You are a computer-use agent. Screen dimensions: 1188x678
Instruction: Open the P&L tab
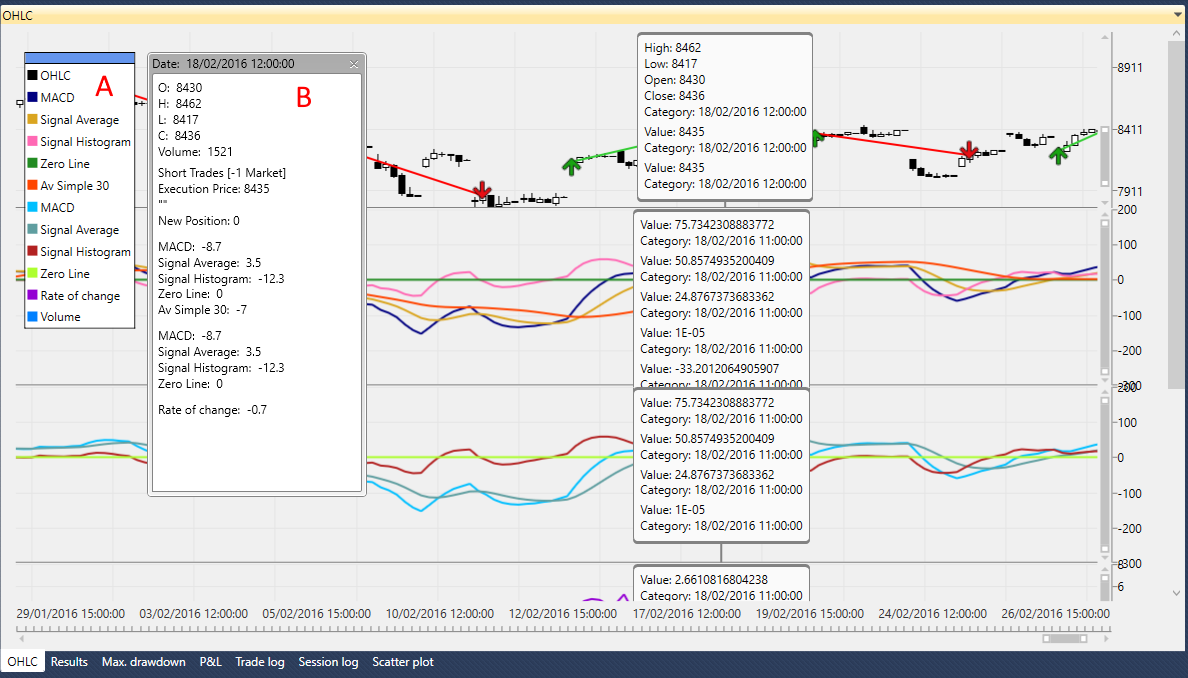coord(210,661)
